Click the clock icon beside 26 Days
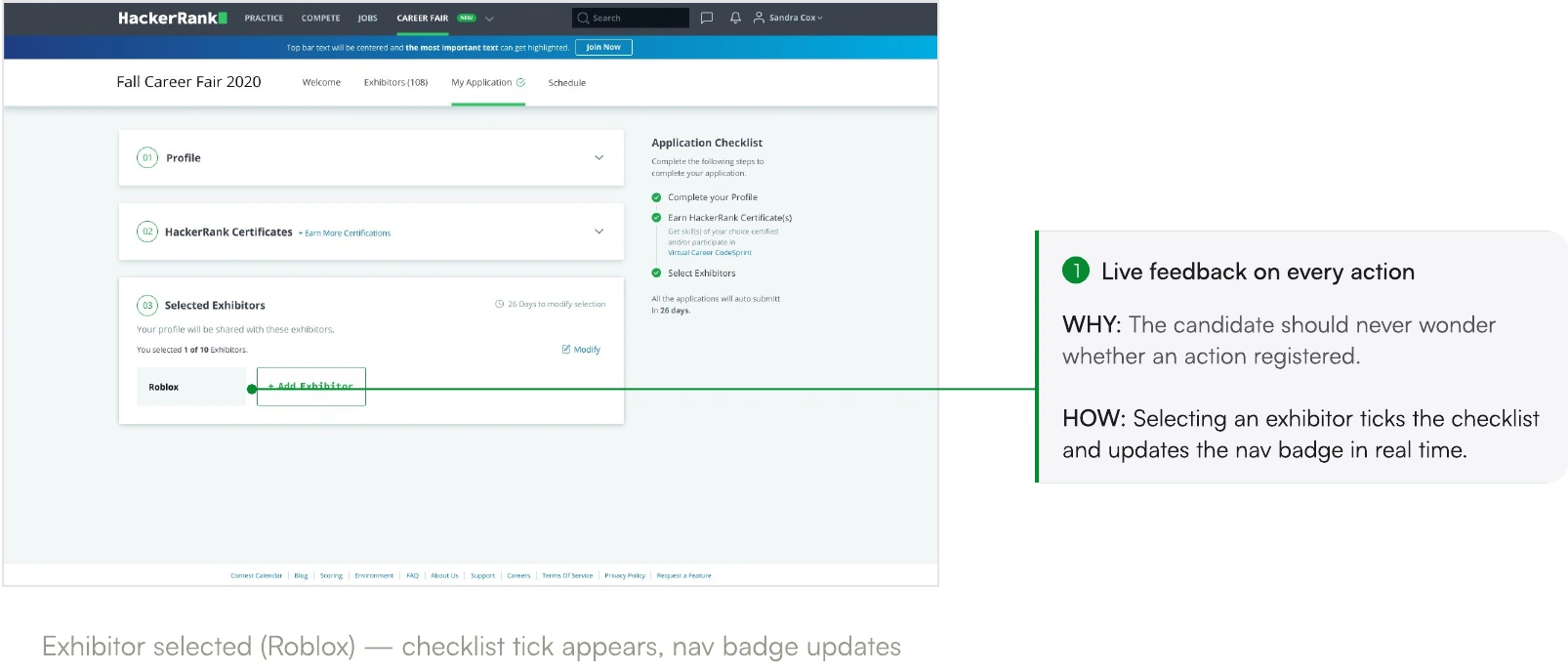The height and width of the screenshot is (672, 1568). point(500,304)
